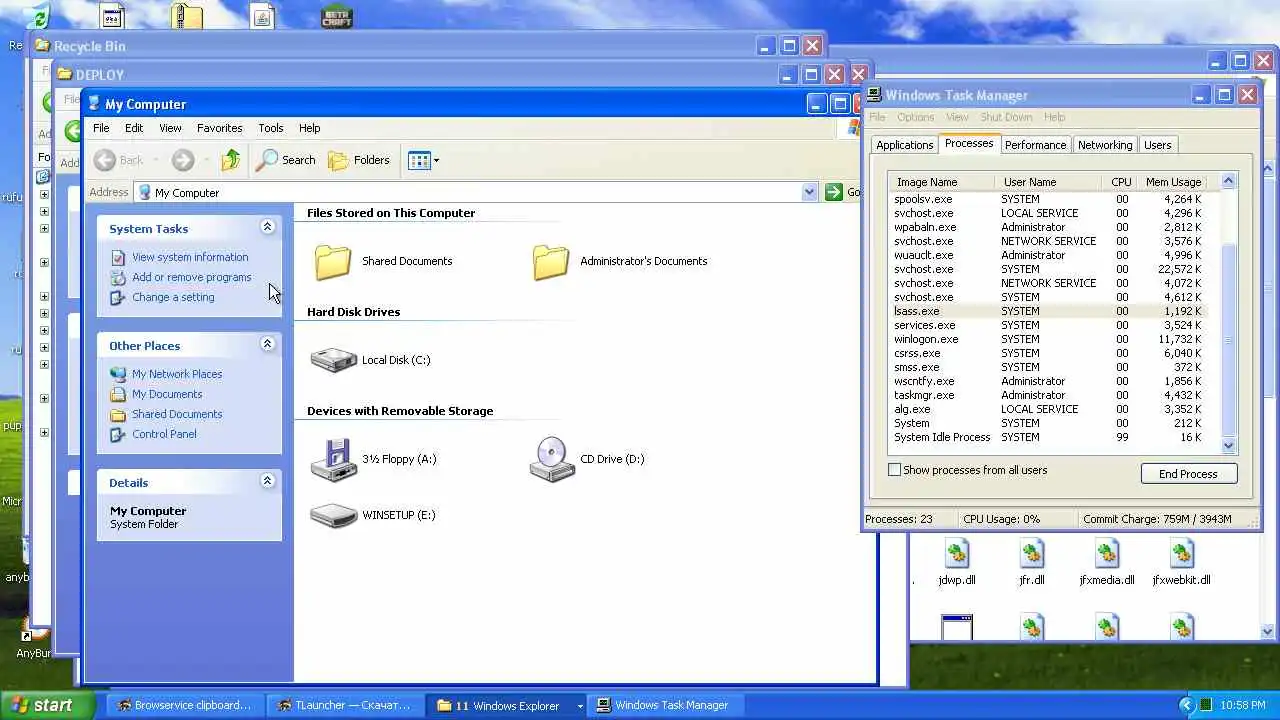Open Search in My Computer toolbar
The height and width of the screenshot is (720, 1280).
click(286, 160)
